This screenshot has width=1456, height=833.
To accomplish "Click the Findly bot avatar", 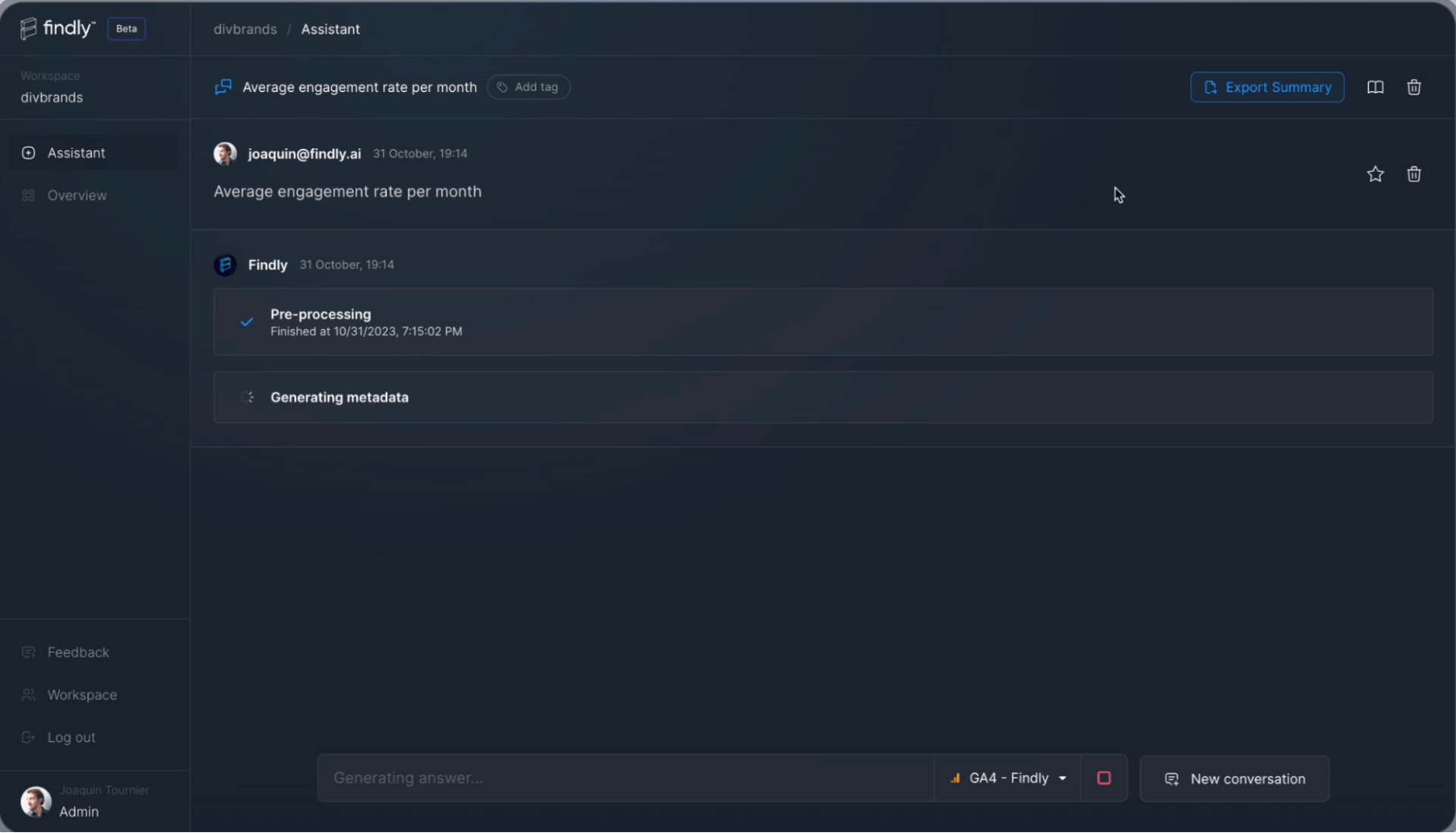I will pyautogui.click(x=225, y=265).
